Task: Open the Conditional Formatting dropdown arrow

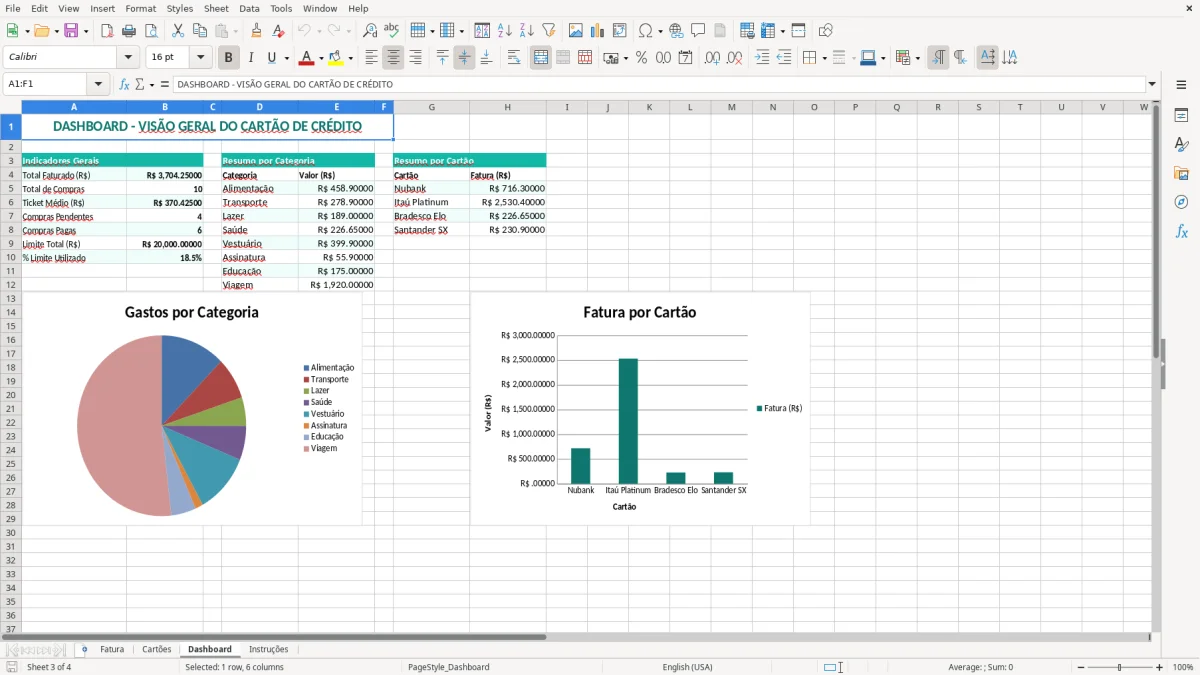Action: click(917, 58)
